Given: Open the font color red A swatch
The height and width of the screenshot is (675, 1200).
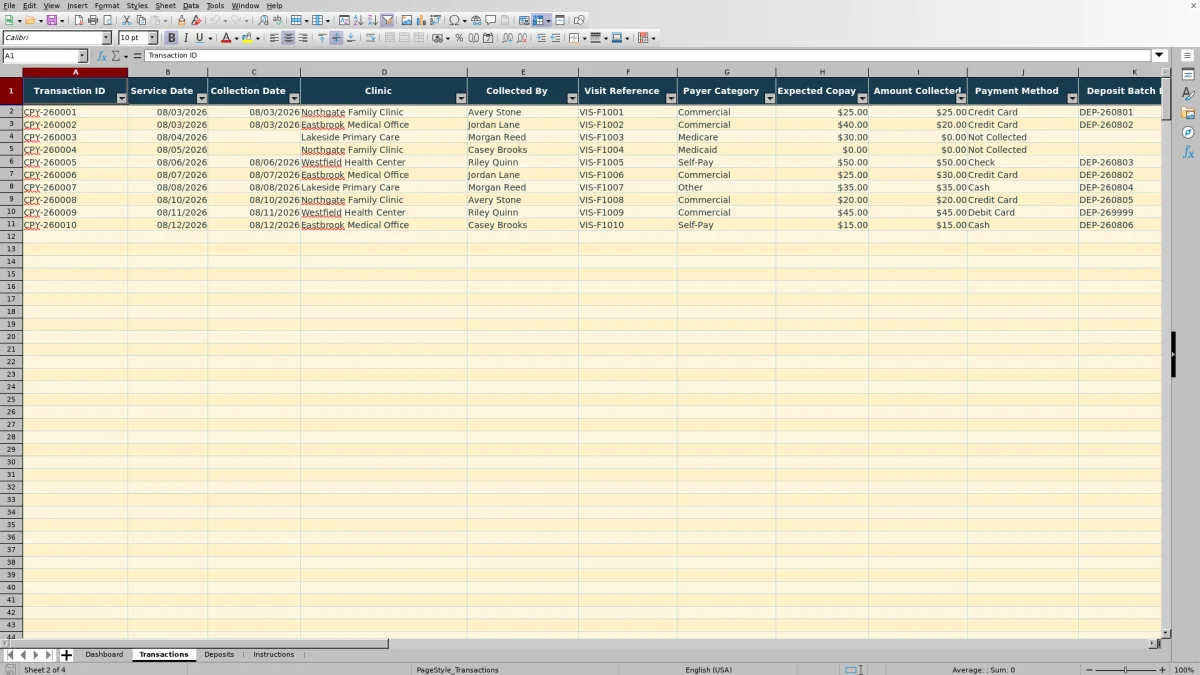Looking at the screenshot, I should click(x=226, y=38).
